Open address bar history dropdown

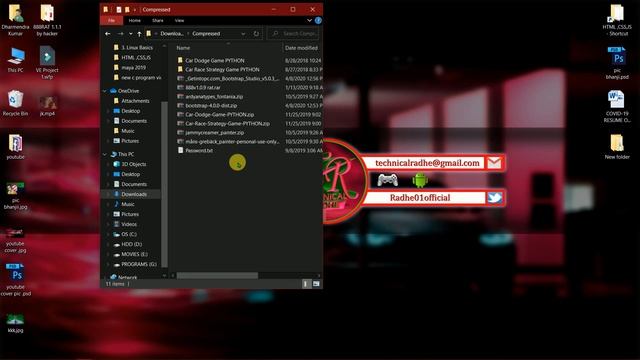click(x=243, y=33)
